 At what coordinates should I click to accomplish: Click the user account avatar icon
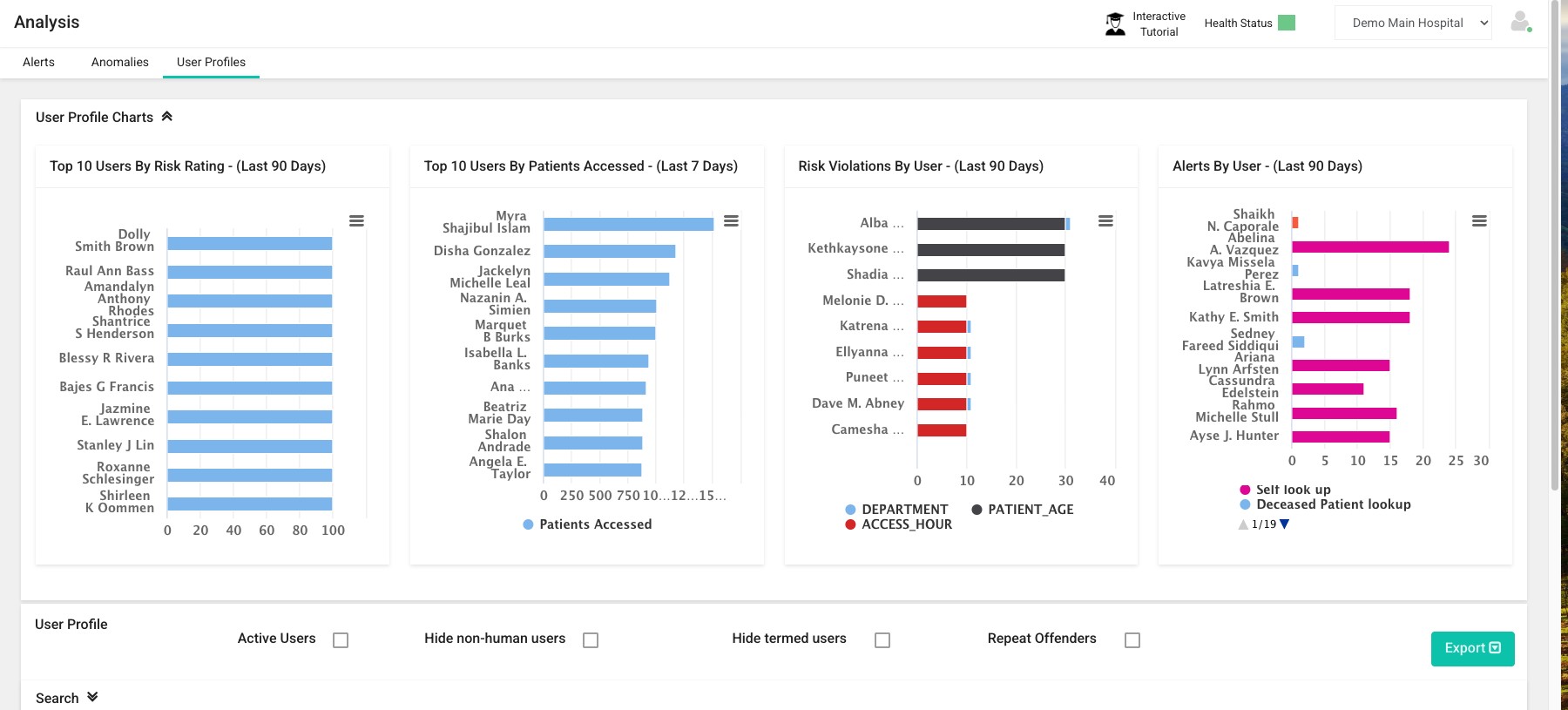pos(1521,22)
